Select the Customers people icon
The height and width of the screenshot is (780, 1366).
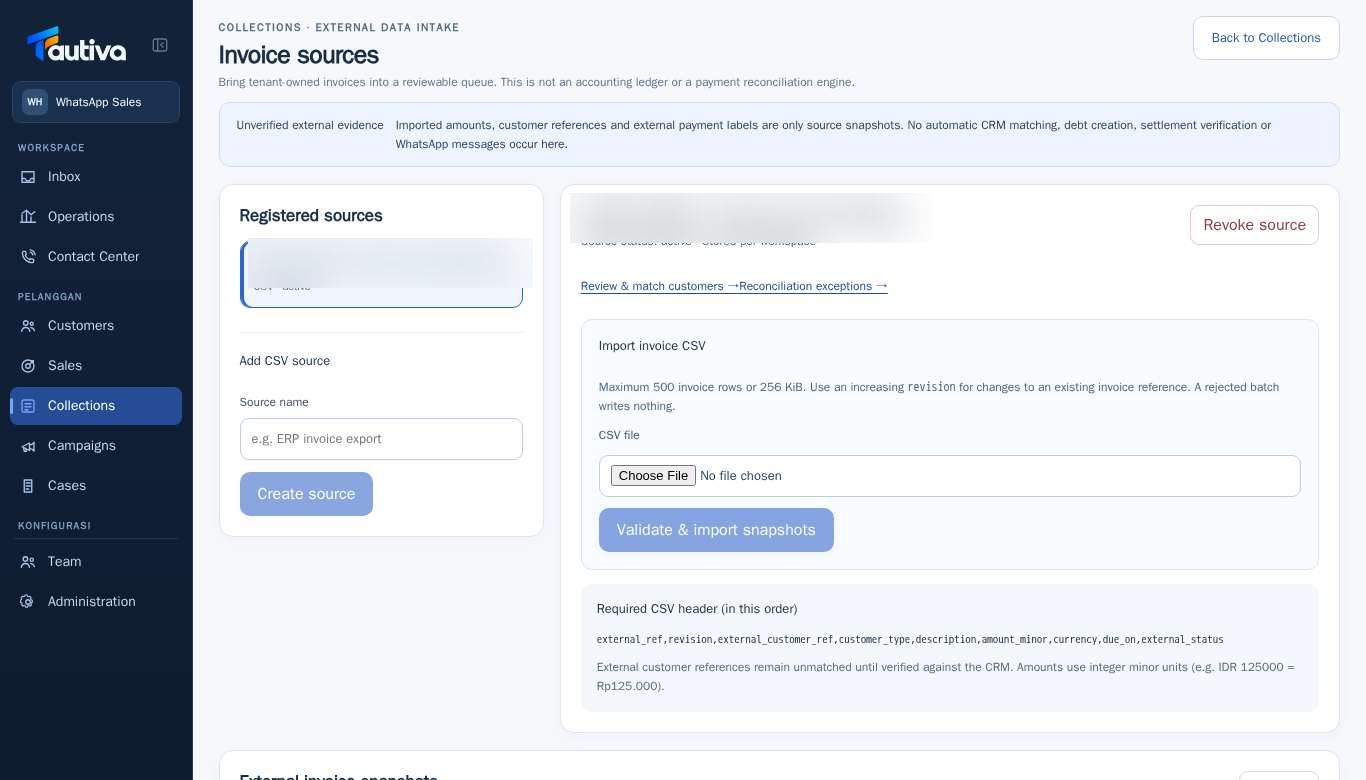coord(28,326)
